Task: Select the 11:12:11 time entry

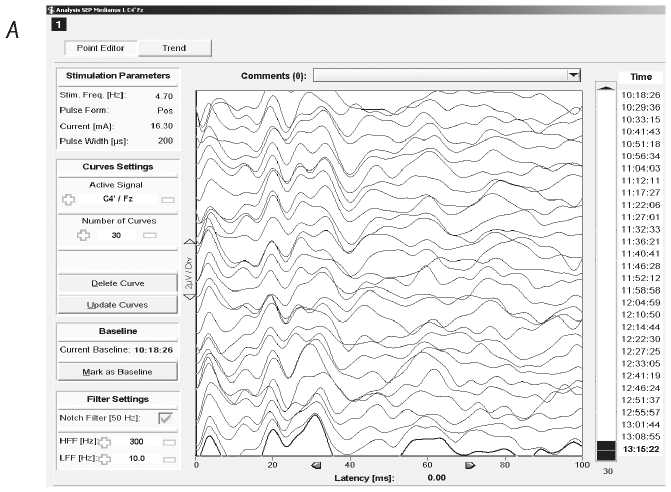Action: click(641, 181)
